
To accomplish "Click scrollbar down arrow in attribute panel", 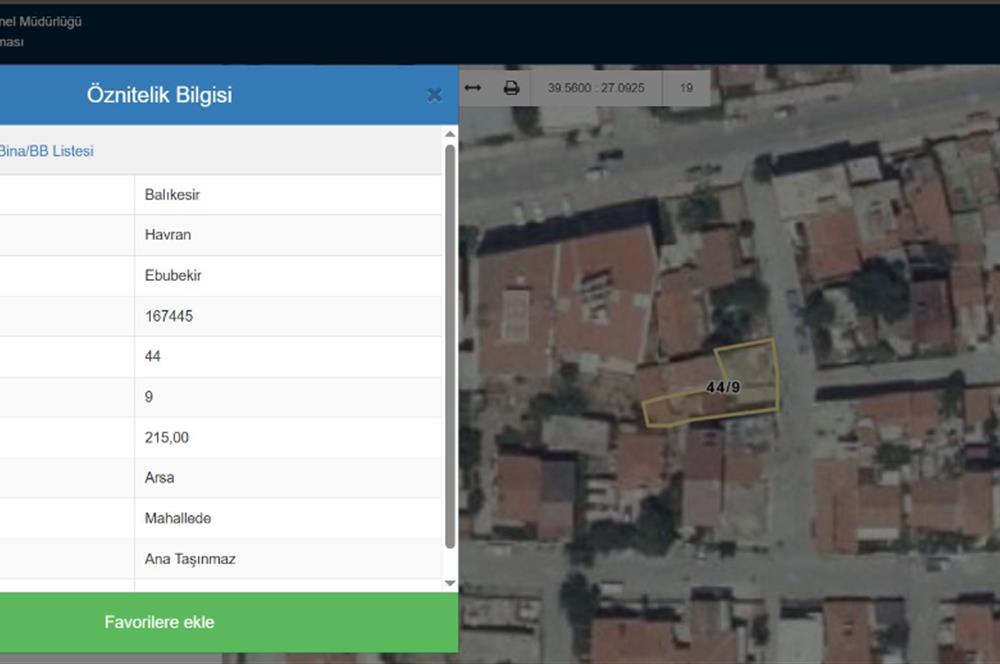I will pyautogui.click(x=450, y=582).
